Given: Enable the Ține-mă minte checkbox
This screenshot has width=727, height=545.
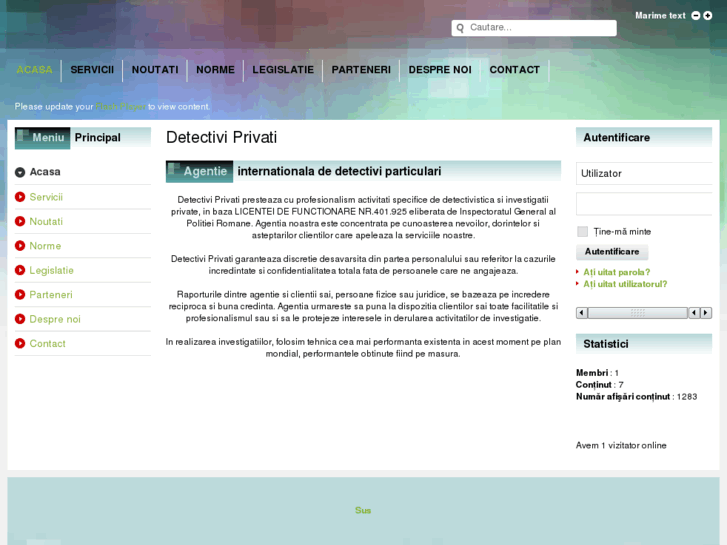Looking at the screenshot, I should (582, 231).
